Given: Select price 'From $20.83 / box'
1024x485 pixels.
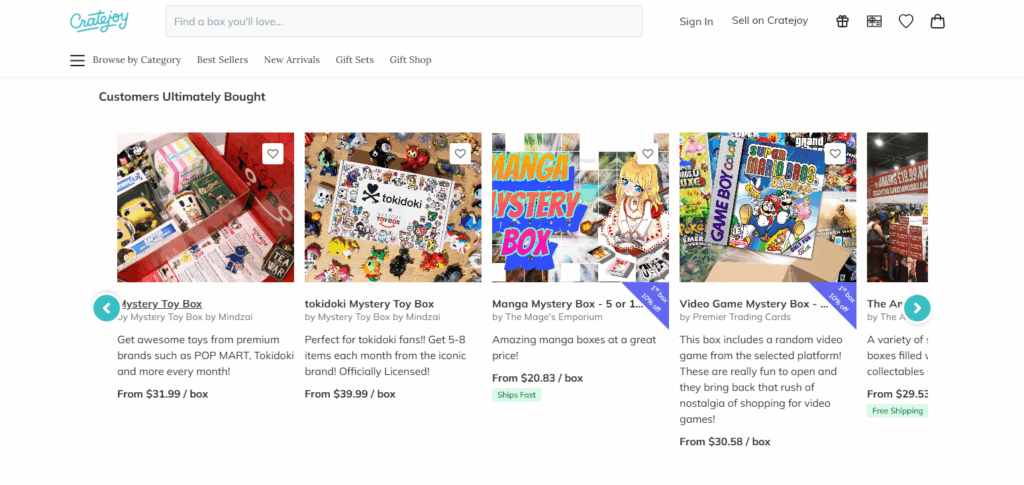Looking at the screenshot, I should tap(537, 378).
